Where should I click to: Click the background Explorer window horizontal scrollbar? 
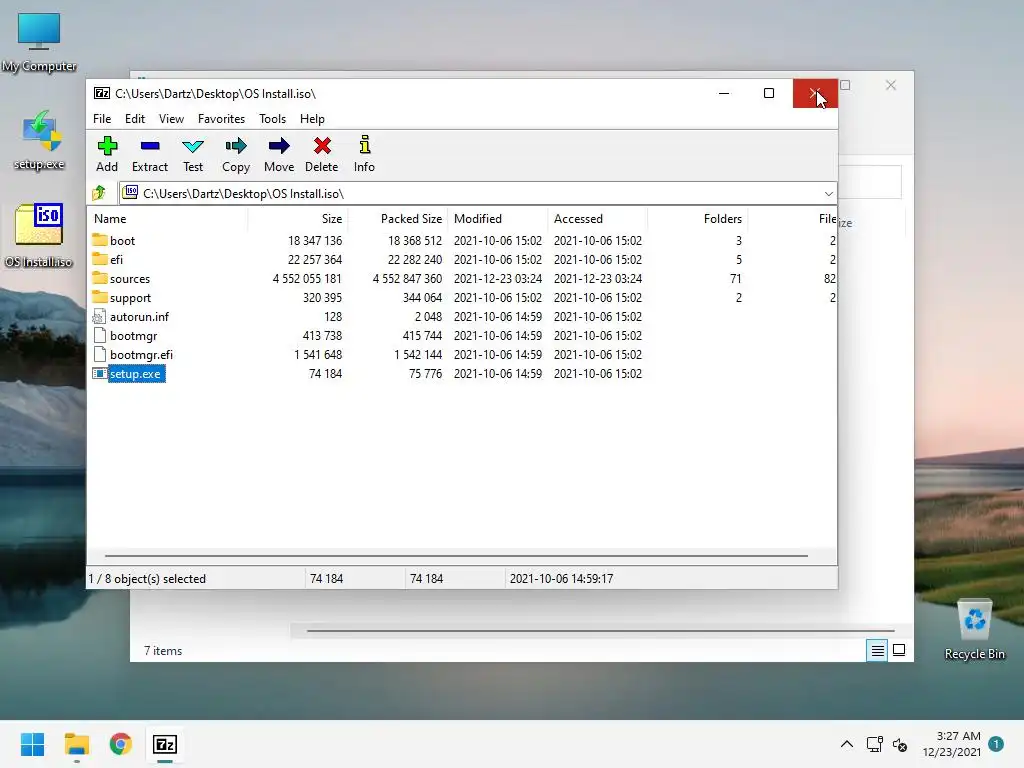tap(600, 631)
